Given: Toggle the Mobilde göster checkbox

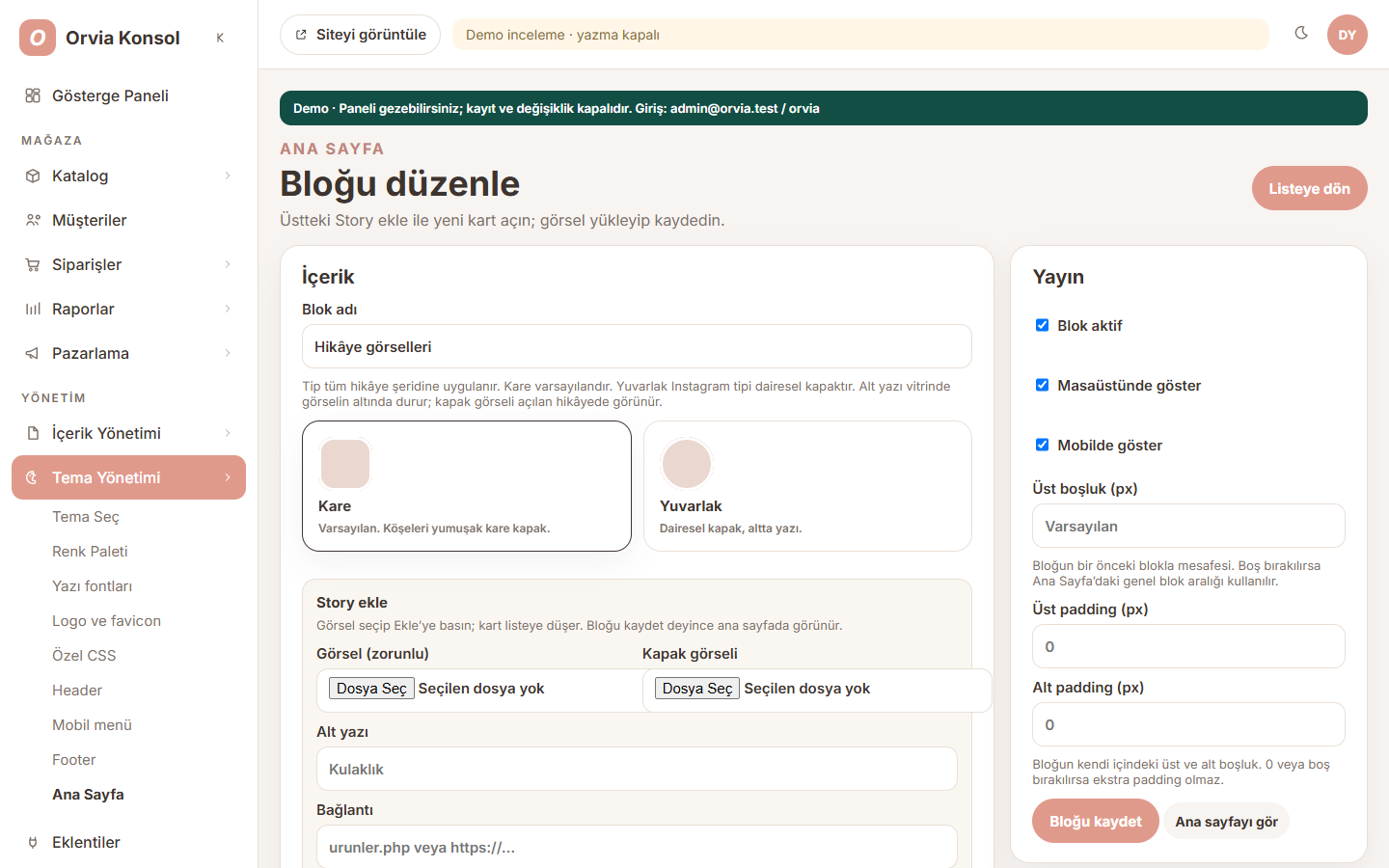Looking at the screenshot, I should coord(1042,445).
